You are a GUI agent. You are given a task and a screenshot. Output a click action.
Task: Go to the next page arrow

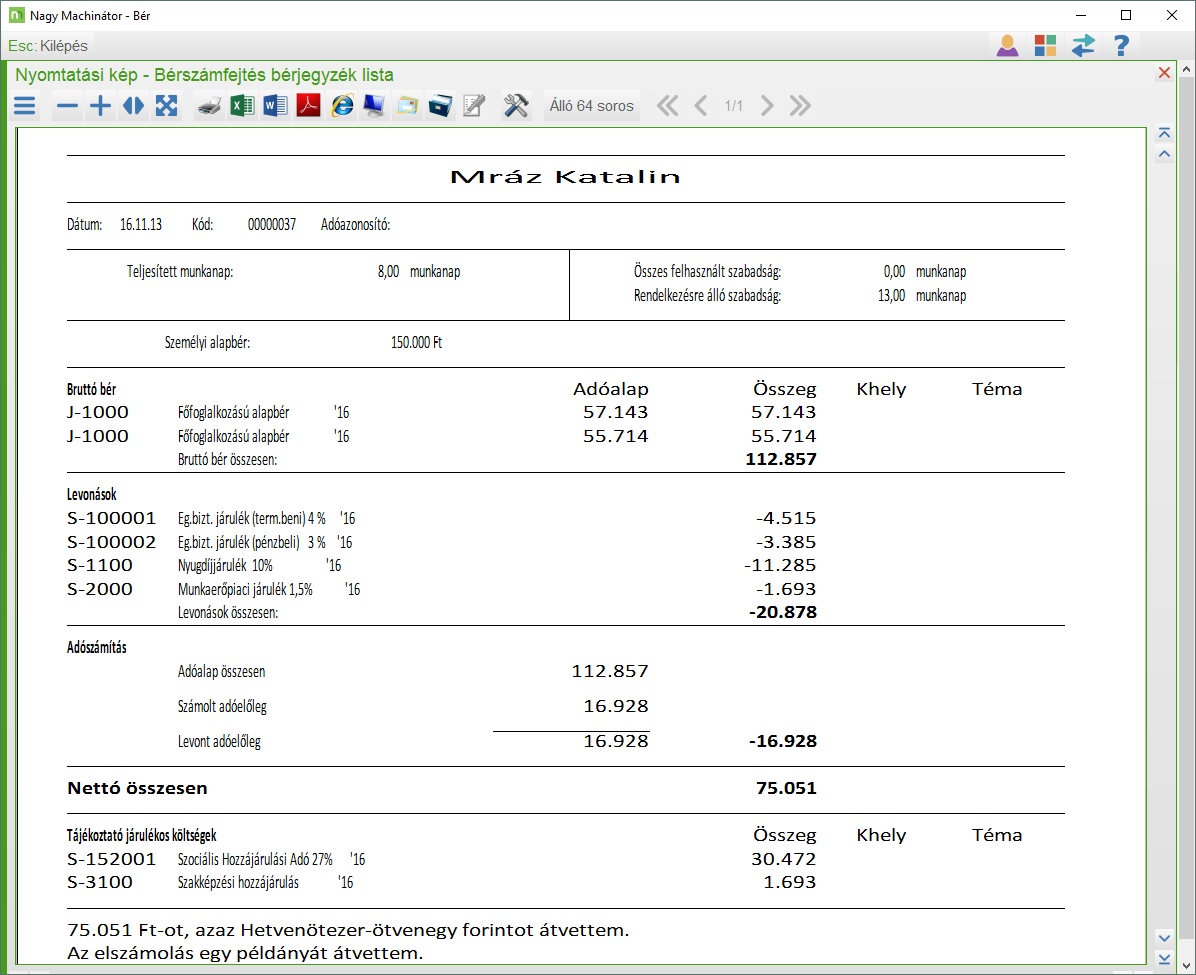[767, 106]
